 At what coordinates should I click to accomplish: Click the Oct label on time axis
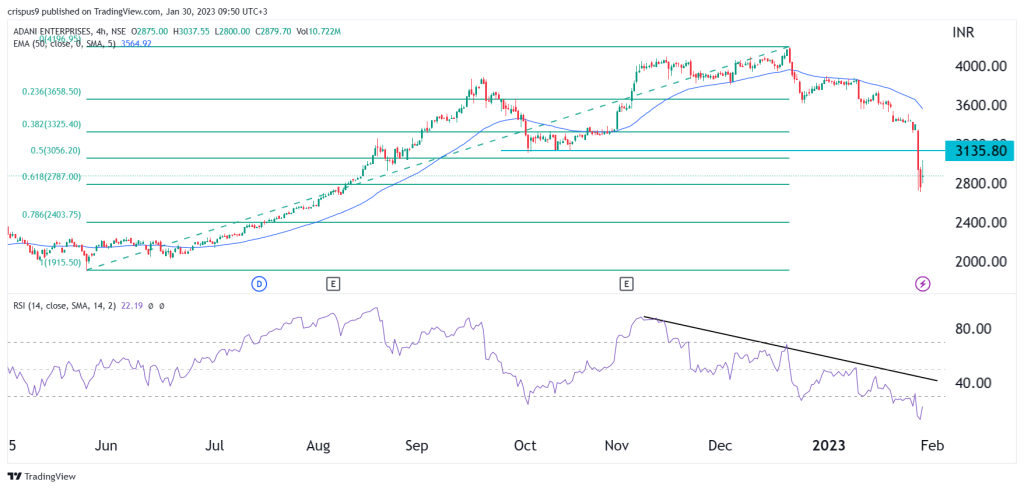click(525, 446)
